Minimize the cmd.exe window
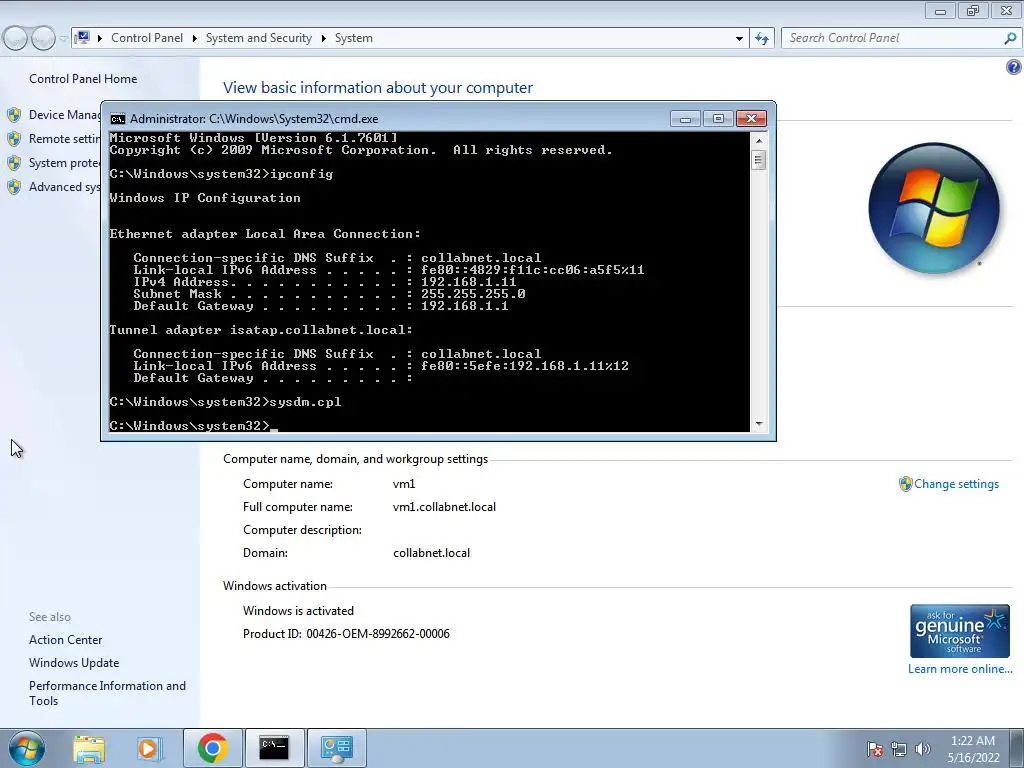 click(685, 119)
